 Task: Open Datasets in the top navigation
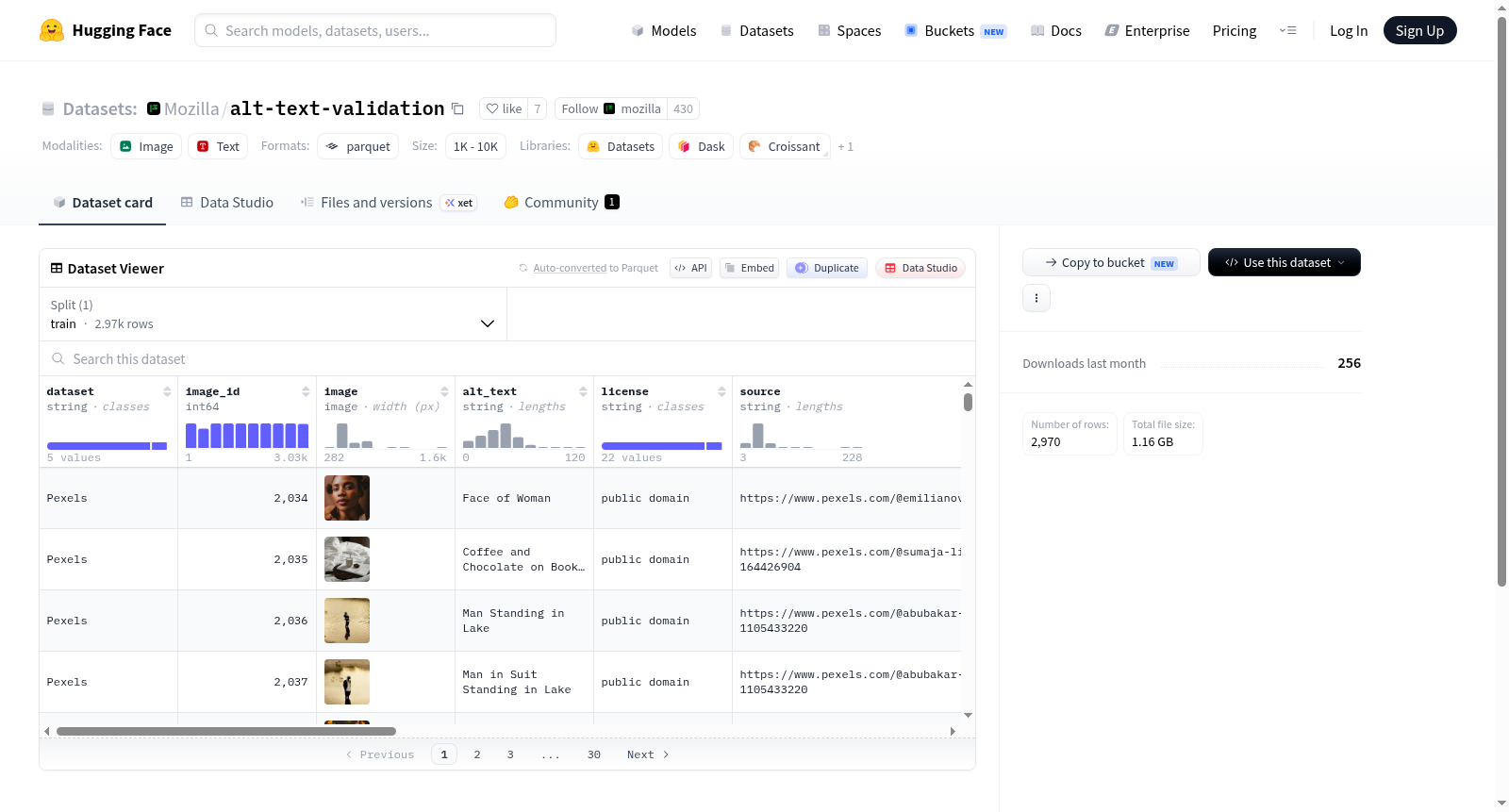[x=756, y=31]
